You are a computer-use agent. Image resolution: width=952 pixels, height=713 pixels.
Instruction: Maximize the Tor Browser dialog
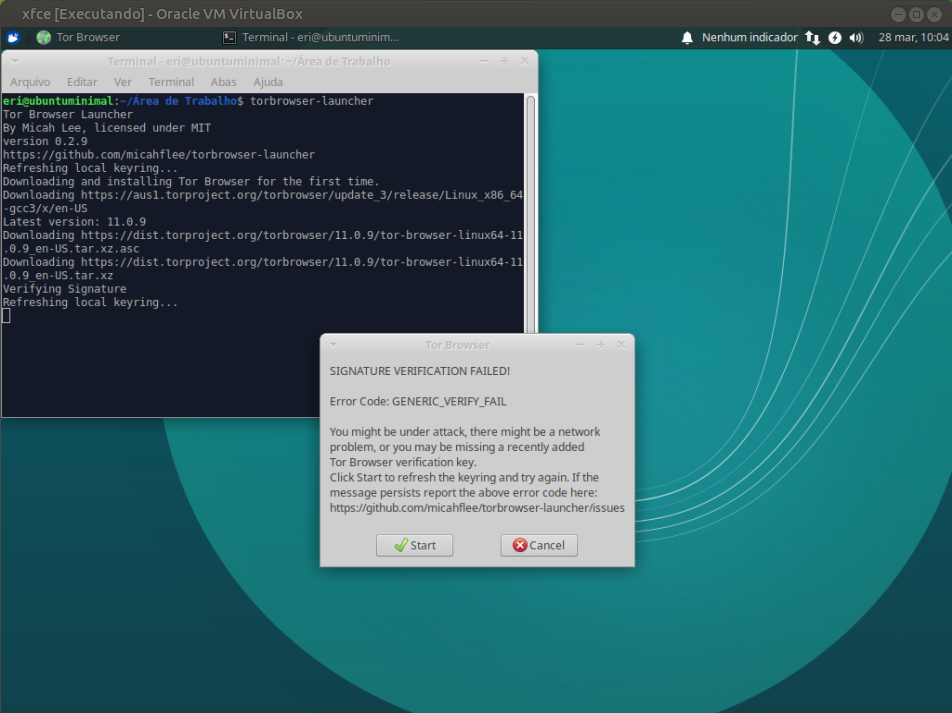click(600, 345)
